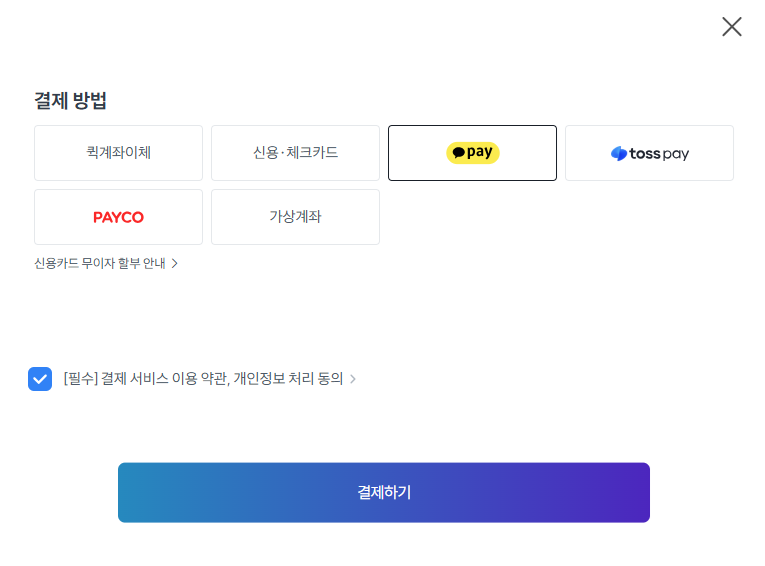Expand chevron beside 신용카드 무이자 할부 안내

coord(175,263)
